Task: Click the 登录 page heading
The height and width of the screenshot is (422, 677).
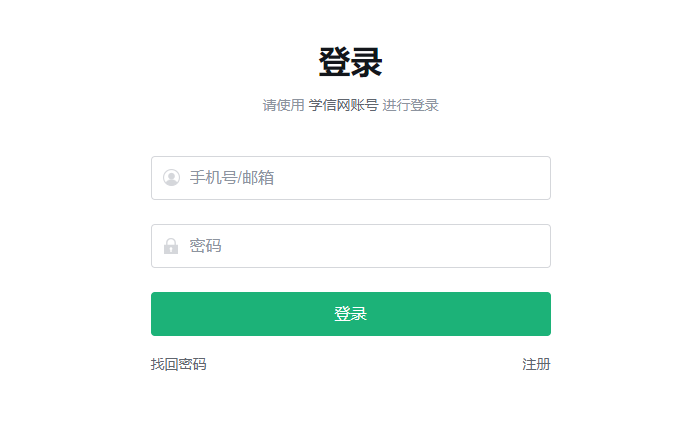Action: 350,62
